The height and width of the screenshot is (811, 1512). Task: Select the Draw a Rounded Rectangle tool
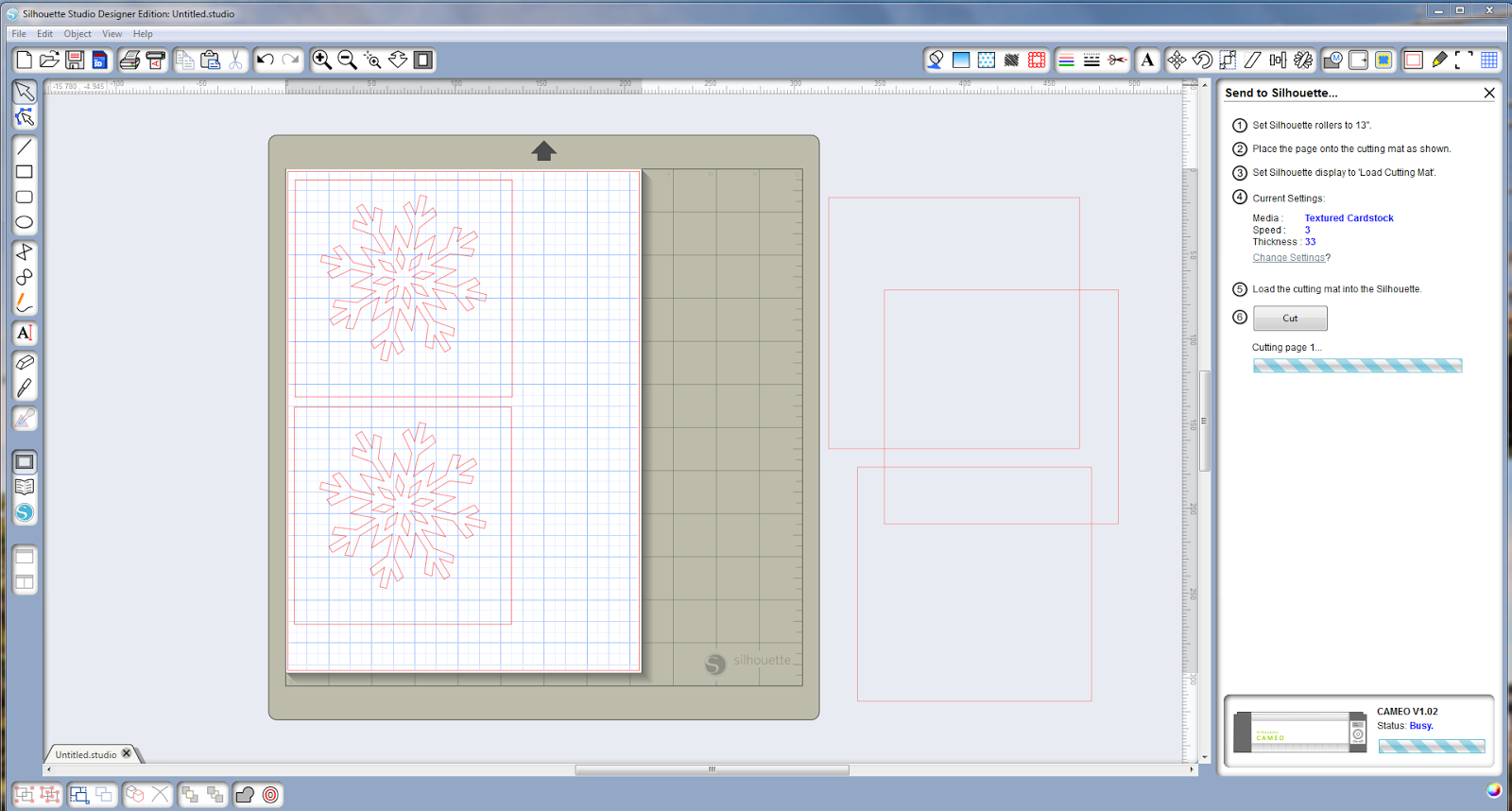point(25,198)
